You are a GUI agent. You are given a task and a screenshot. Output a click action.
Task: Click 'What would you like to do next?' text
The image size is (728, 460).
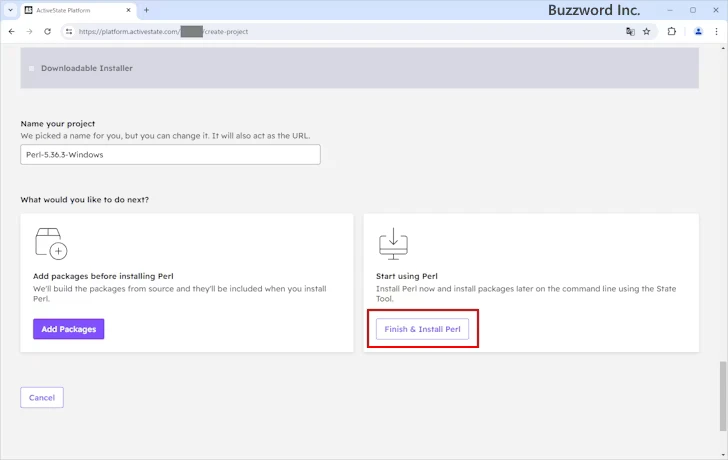(84, 200)
